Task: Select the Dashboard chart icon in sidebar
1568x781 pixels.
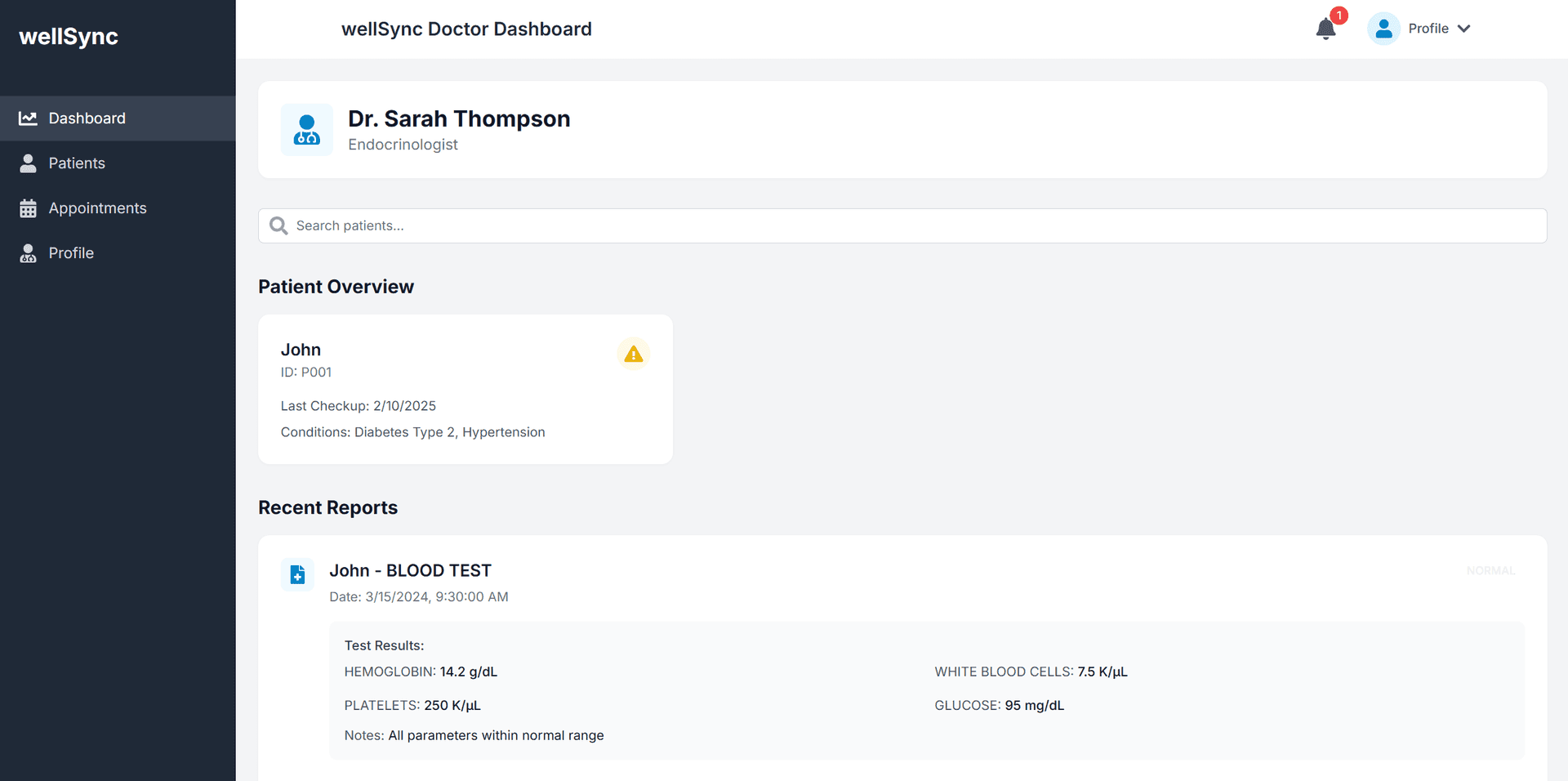Action: point(28,118)
